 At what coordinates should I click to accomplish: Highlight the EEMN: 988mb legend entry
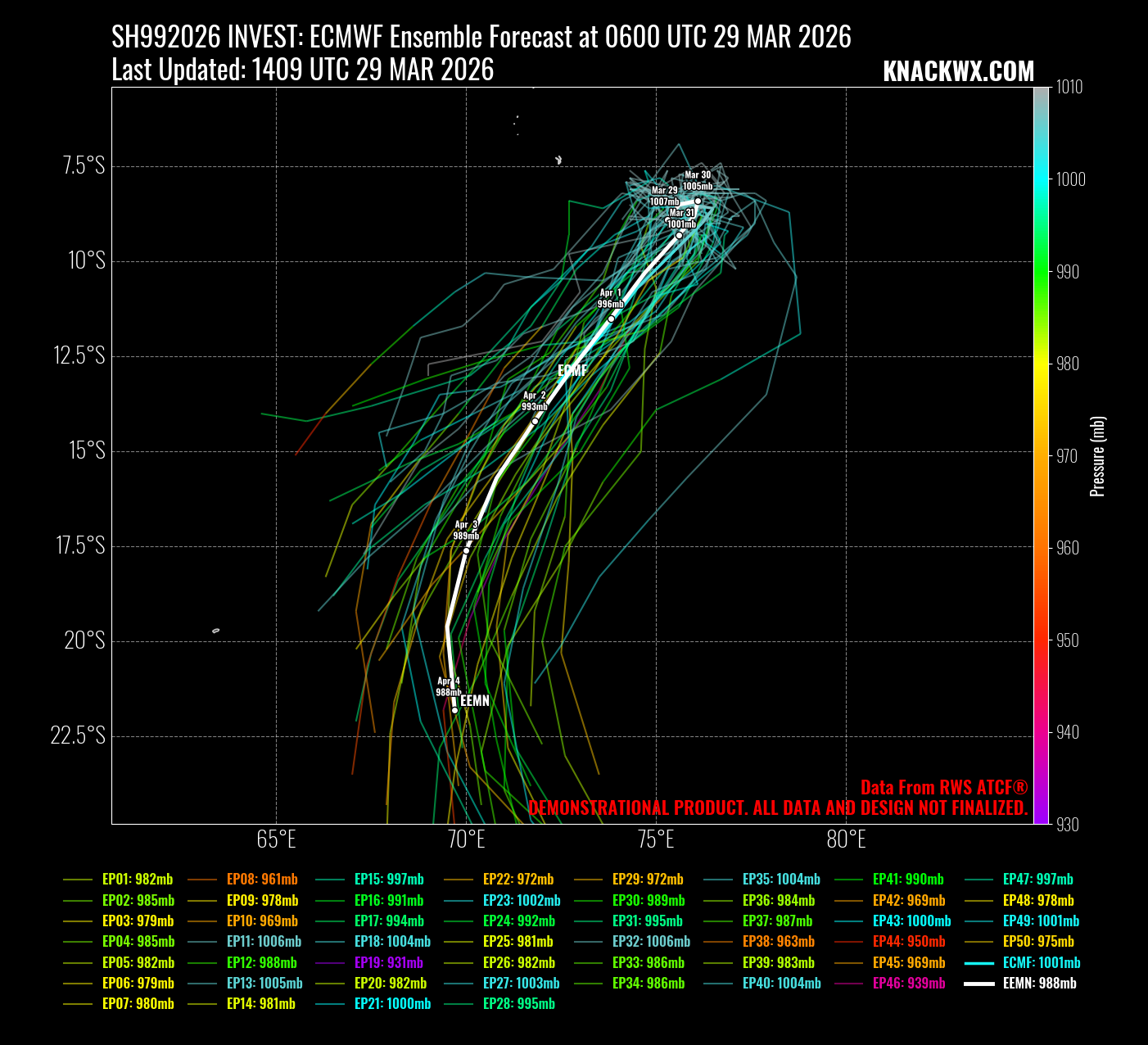(x=1039, y=983)
